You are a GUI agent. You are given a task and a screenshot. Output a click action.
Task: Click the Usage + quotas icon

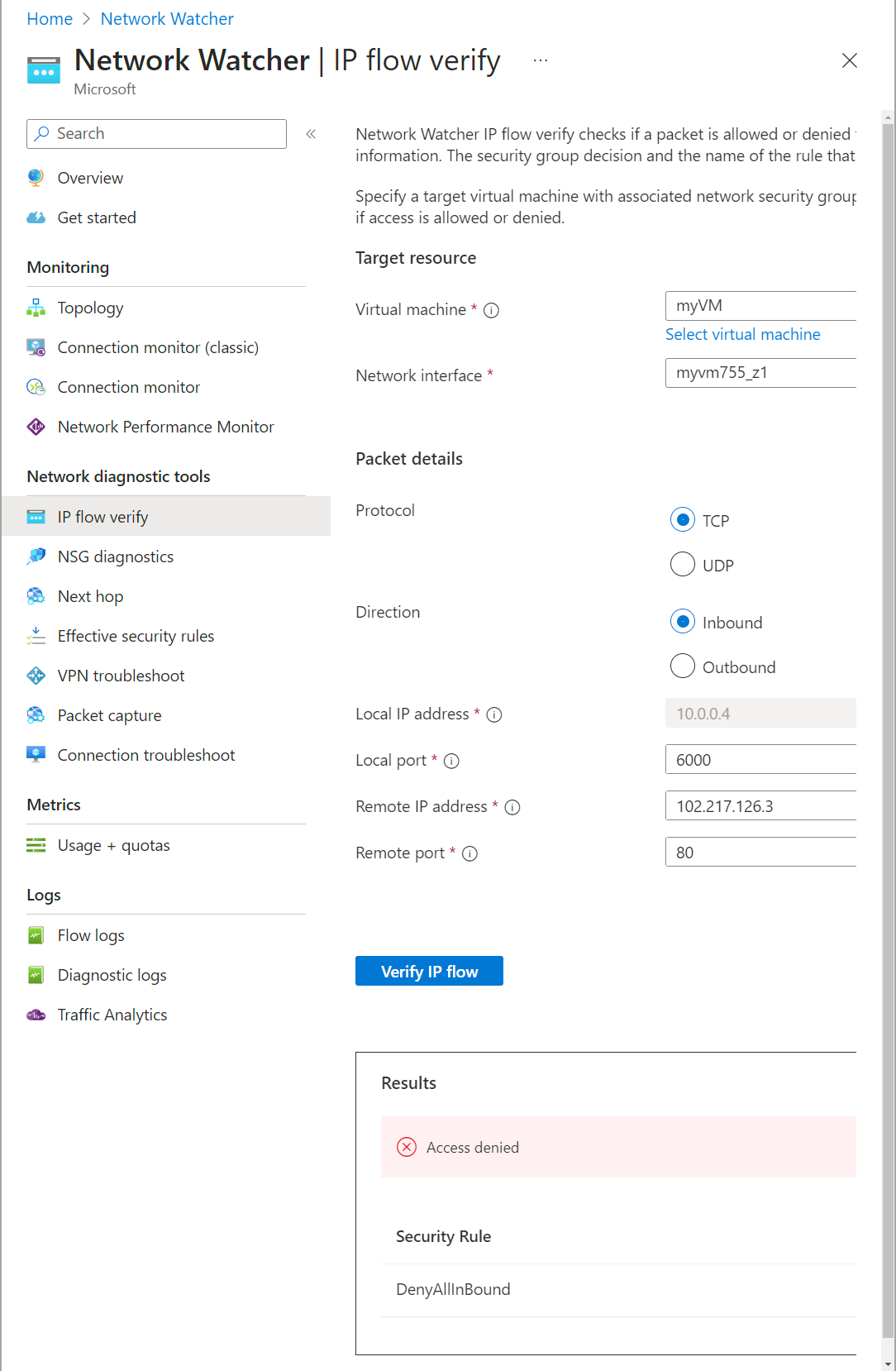36,845
